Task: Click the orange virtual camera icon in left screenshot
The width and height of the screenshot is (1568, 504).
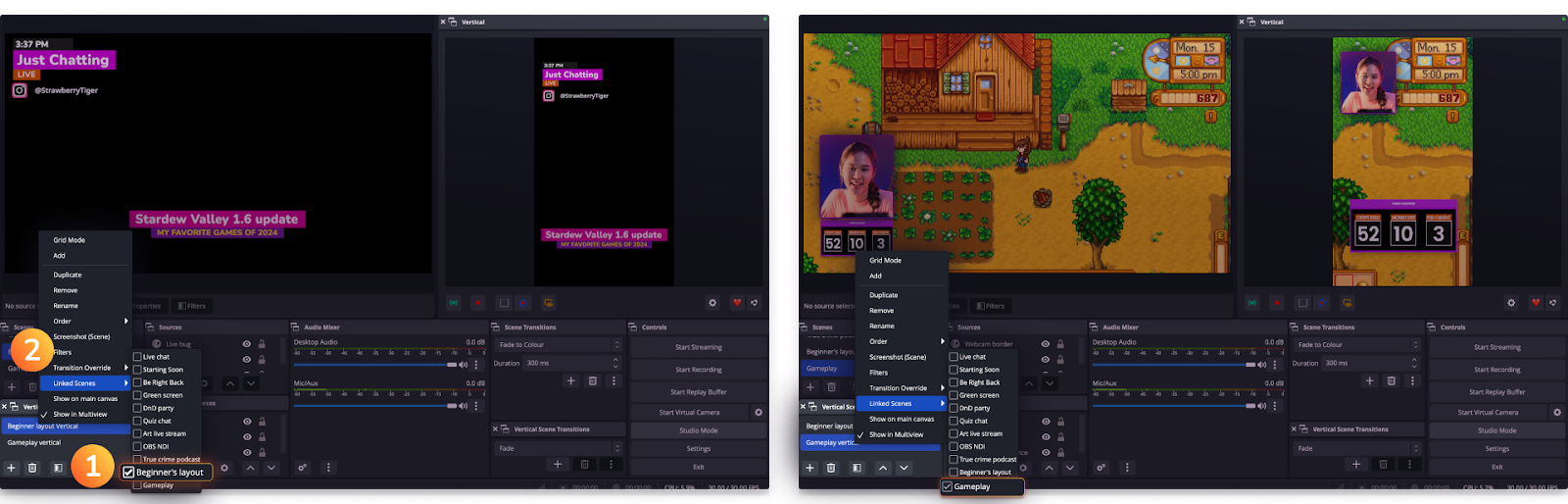Action: coord(549,303)
